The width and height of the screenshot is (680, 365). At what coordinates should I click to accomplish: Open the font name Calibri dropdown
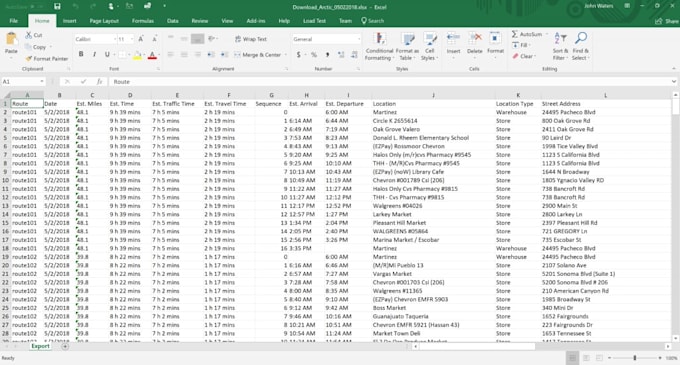(114, 39)
